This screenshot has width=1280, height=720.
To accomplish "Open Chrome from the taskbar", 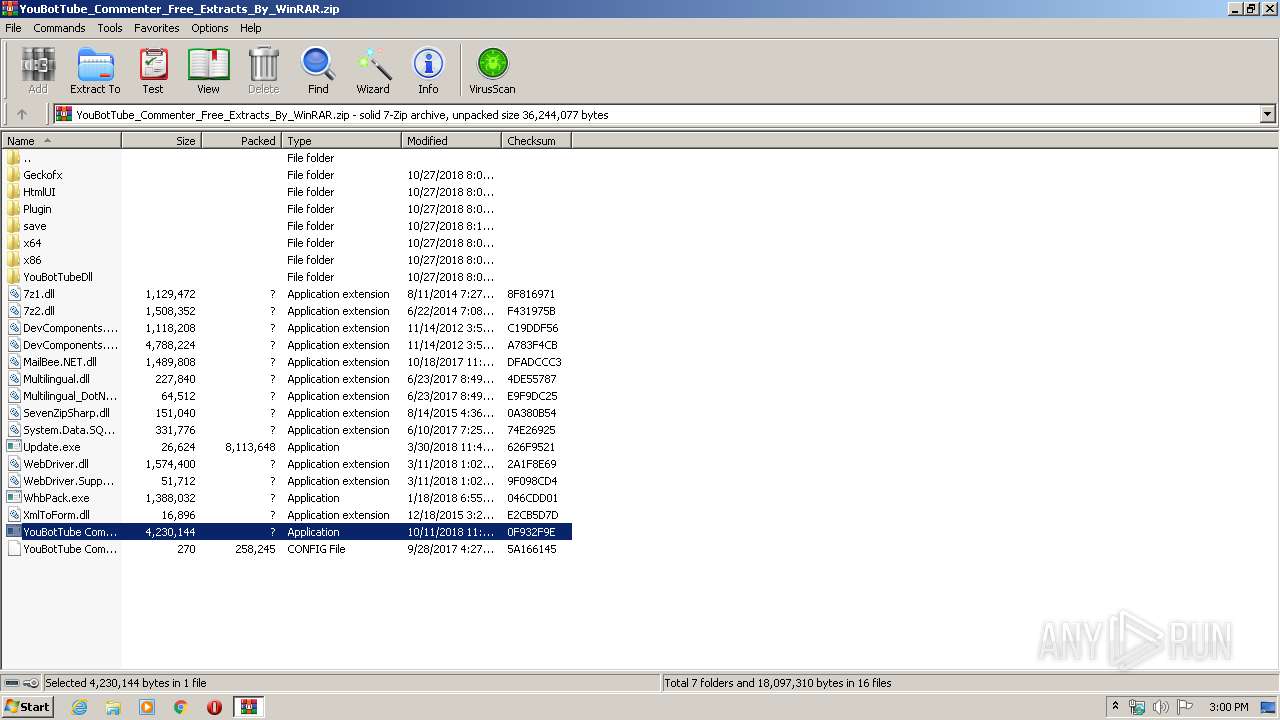I will [x=180, y=707].
